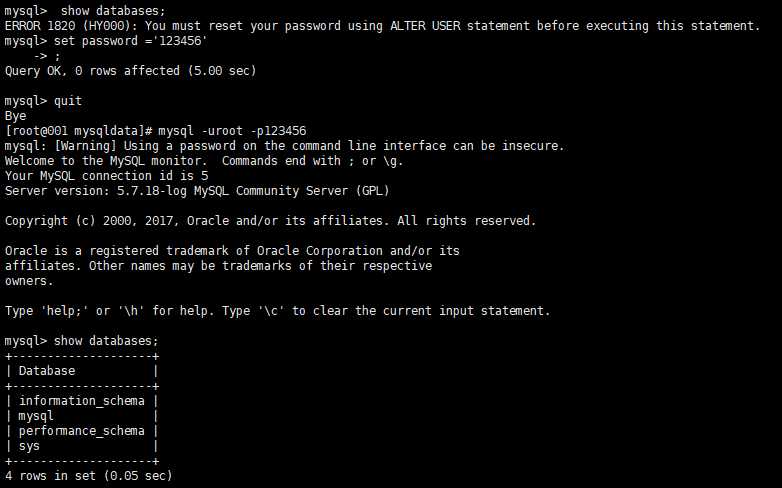Click the 'mysql -uroot -p123456' command
The width and height of the screenshot is (782, 488).
(232, 131)
